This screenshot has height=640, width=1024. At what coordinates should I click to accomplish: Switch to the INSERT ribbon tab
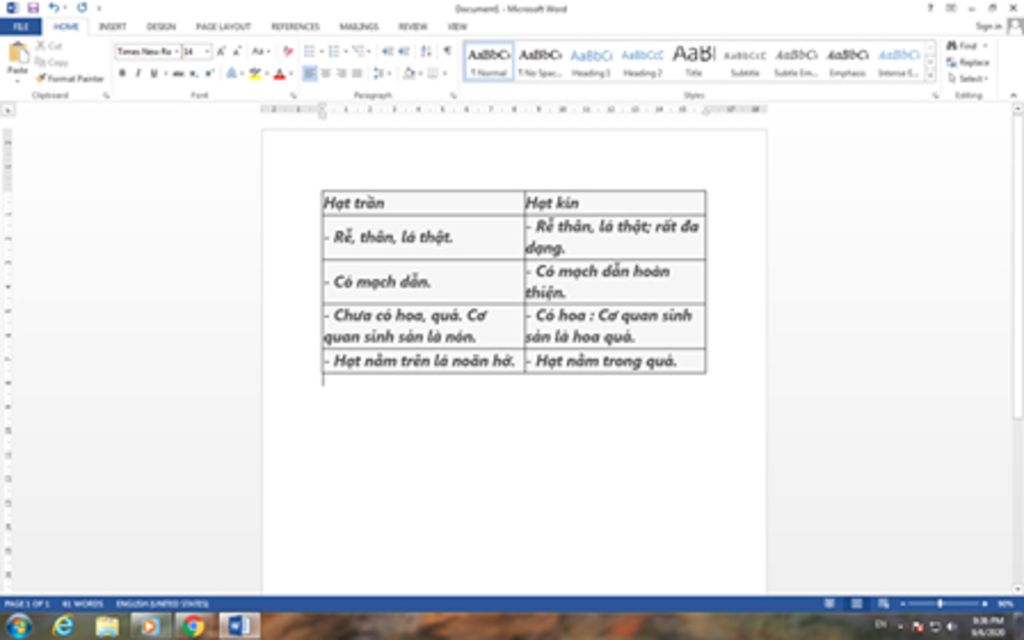click(x=112, y=27)
